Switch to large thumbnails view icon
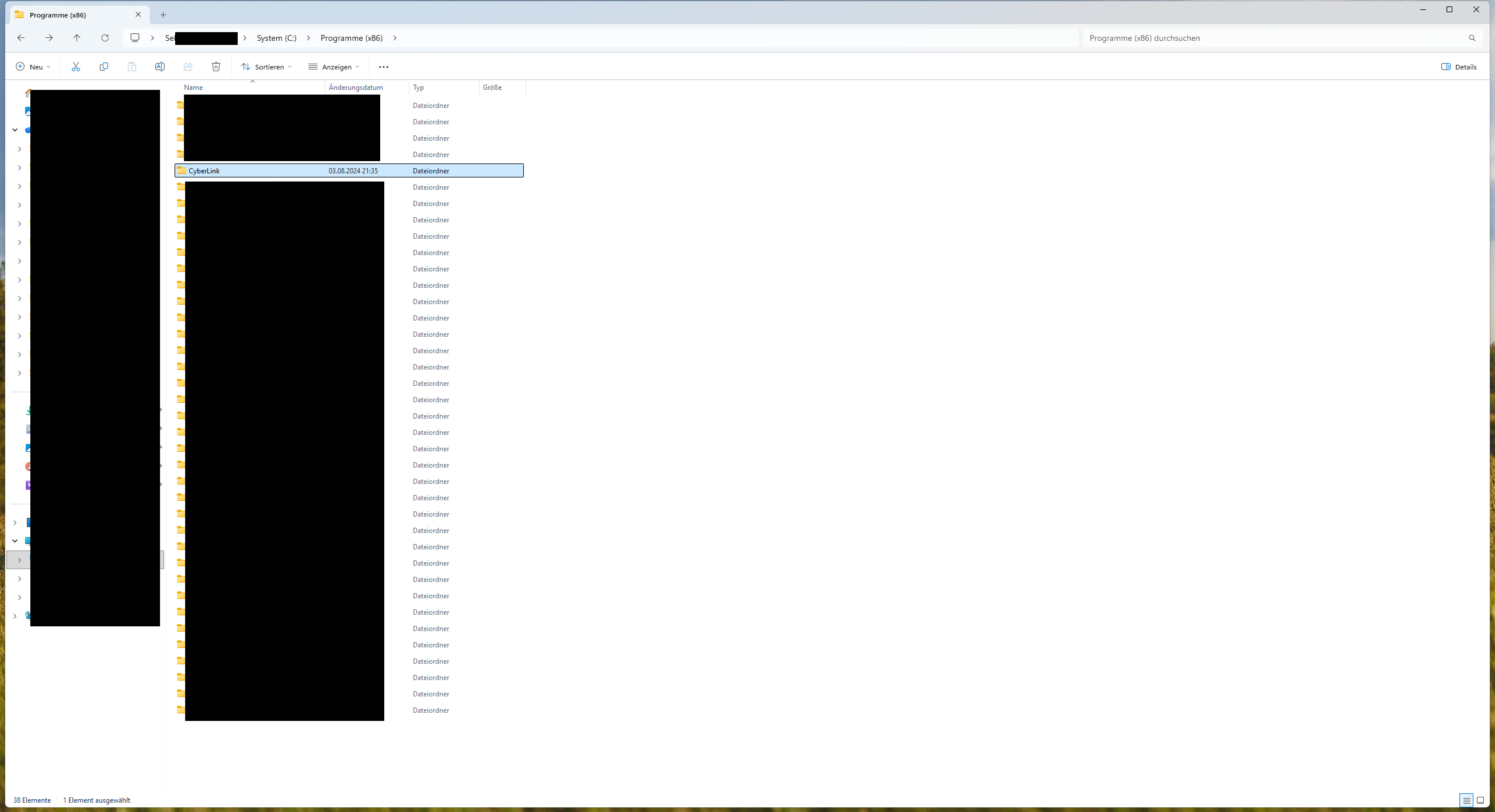Image resolution: width=1495 pixels, height=812 pixels. [1480, 800]
